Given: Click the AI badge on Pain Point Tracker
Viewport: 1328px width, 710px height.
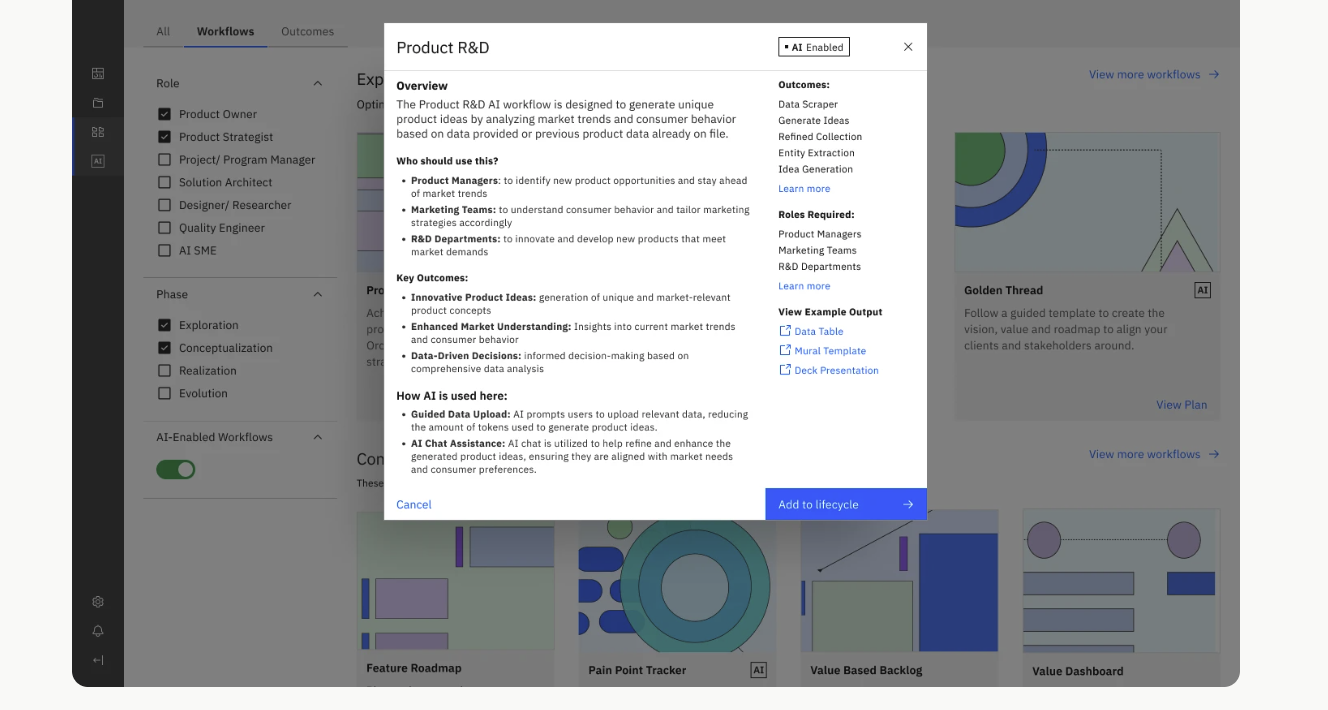Looking at the screenshot, I should [758, 669].
